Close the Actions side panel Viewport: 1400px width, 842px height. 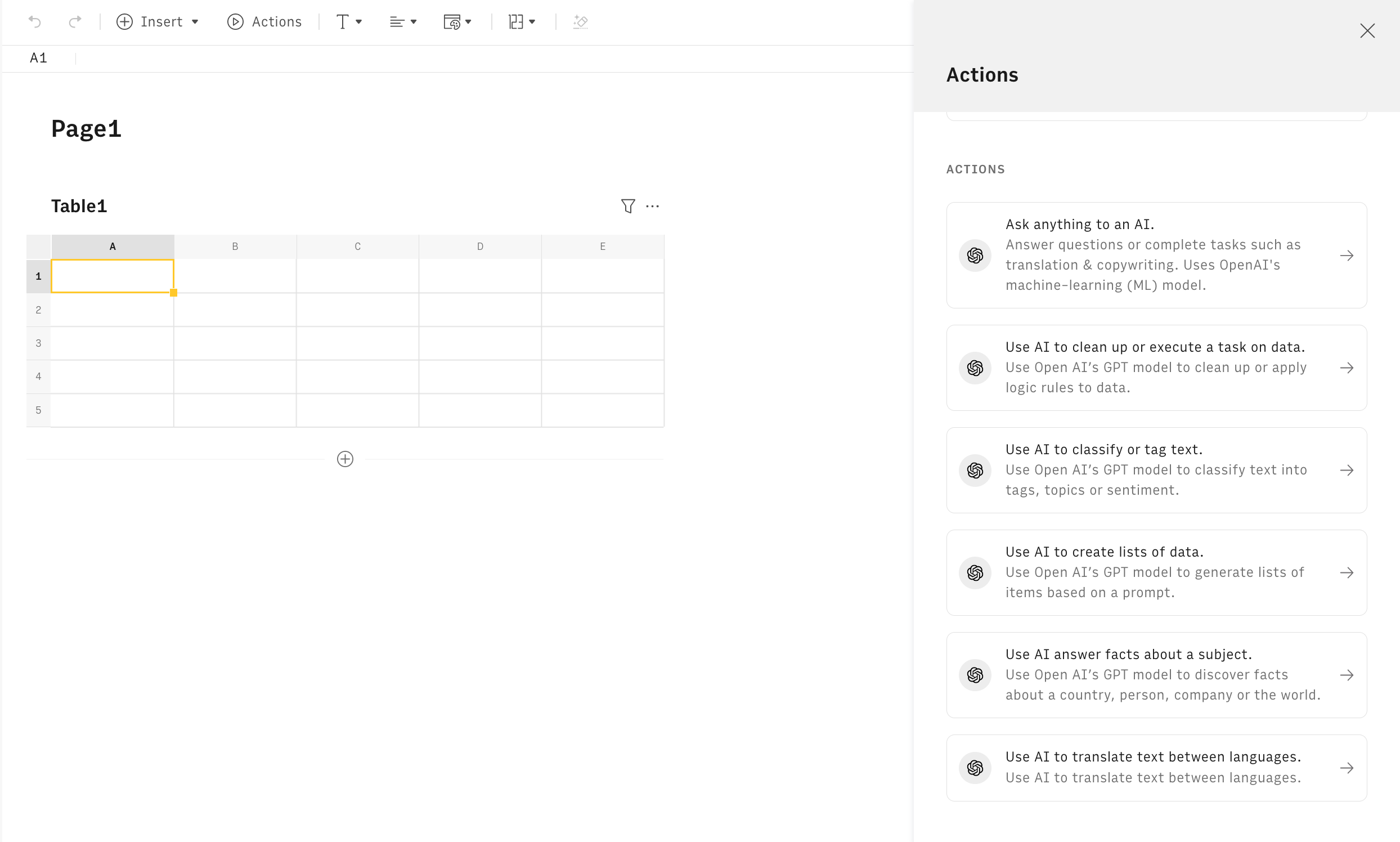point(1367,30)
